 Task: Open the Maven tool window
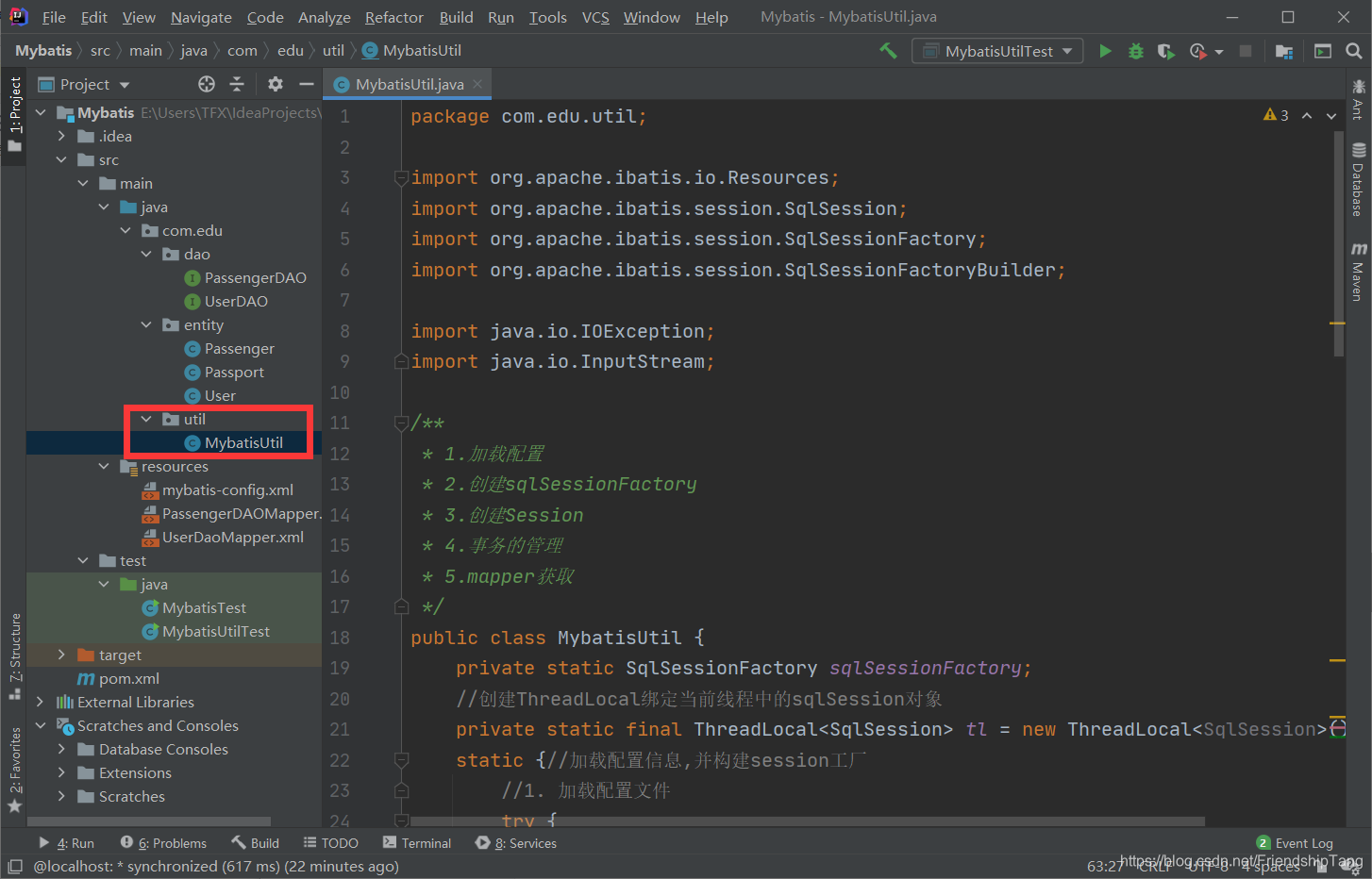pyautogui.click(x=1359, y=272)
